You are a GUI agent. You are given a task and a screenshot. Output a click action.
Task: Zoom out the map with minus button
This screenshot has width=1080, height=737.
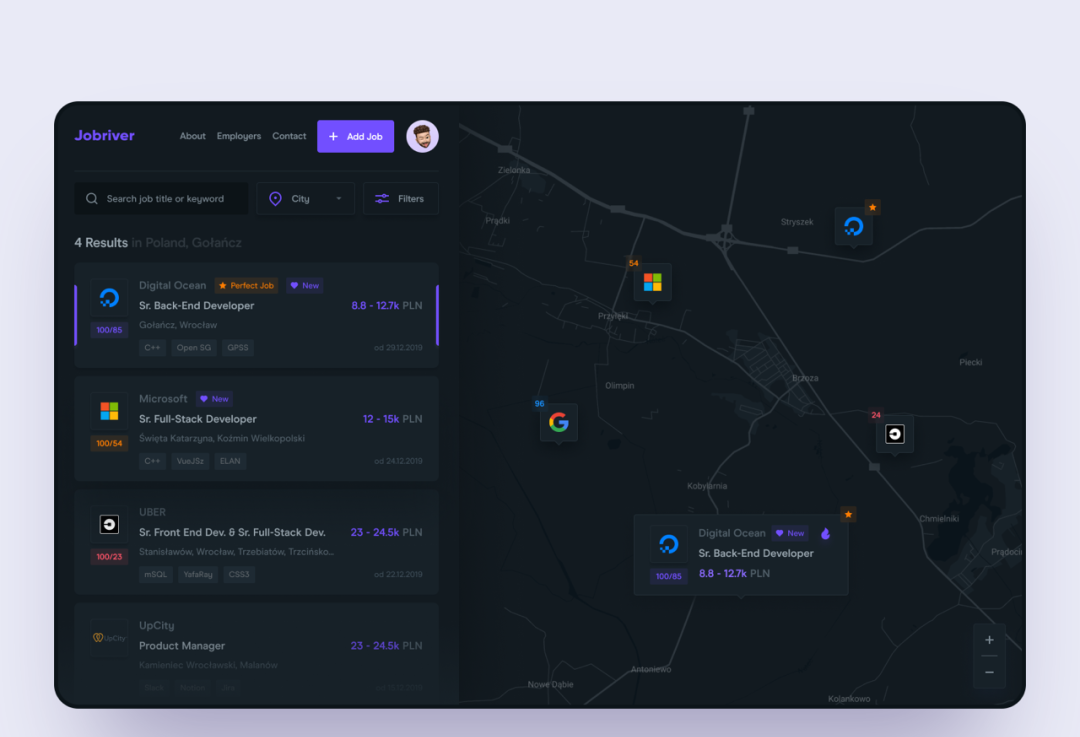pos(989,672)
